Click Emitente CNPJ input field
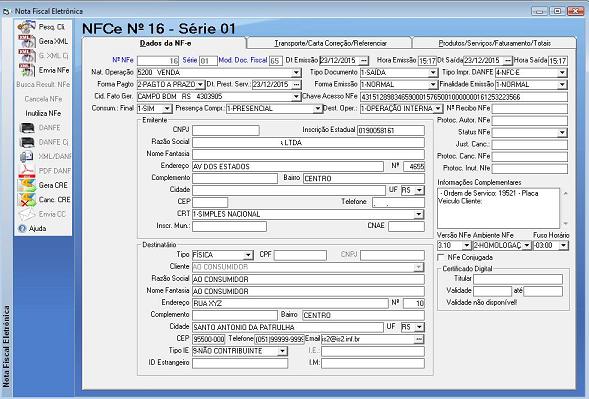Viewport: 589px width, 399px height. 226,130
